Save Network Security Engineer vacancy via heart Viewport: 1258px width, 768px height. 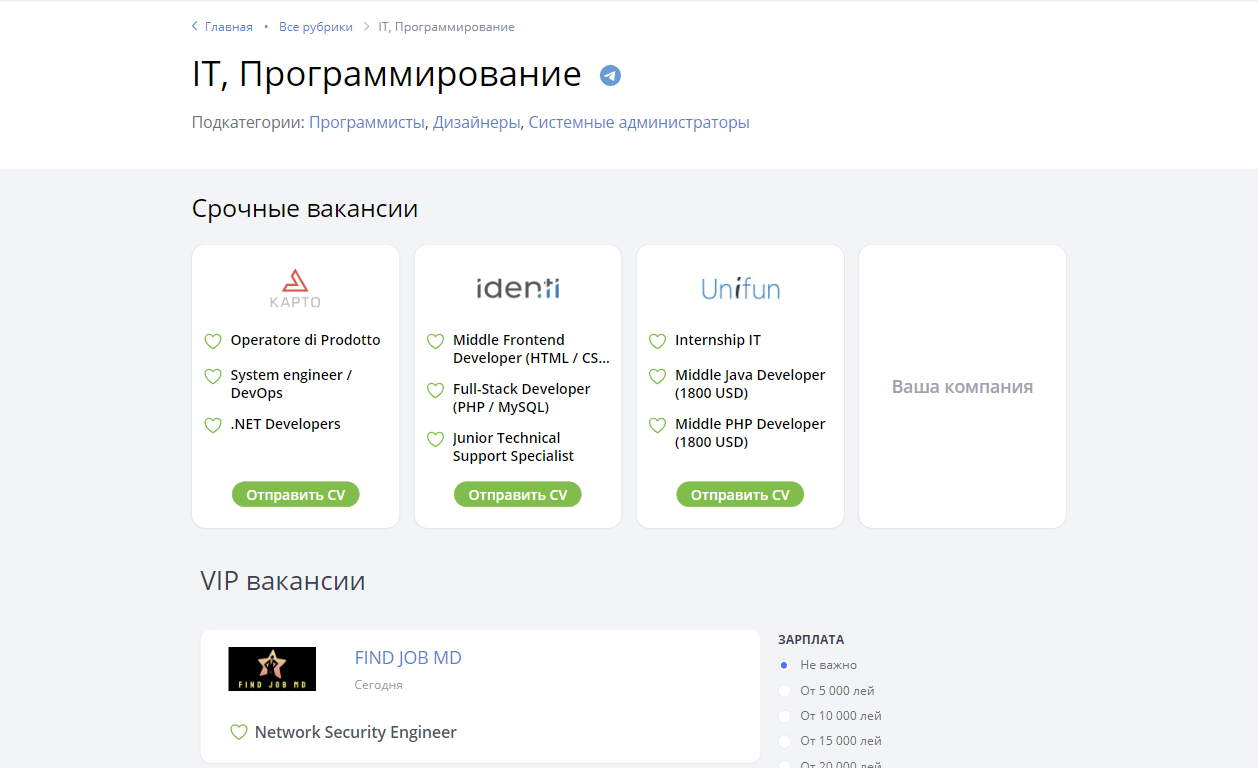(239, 732)
